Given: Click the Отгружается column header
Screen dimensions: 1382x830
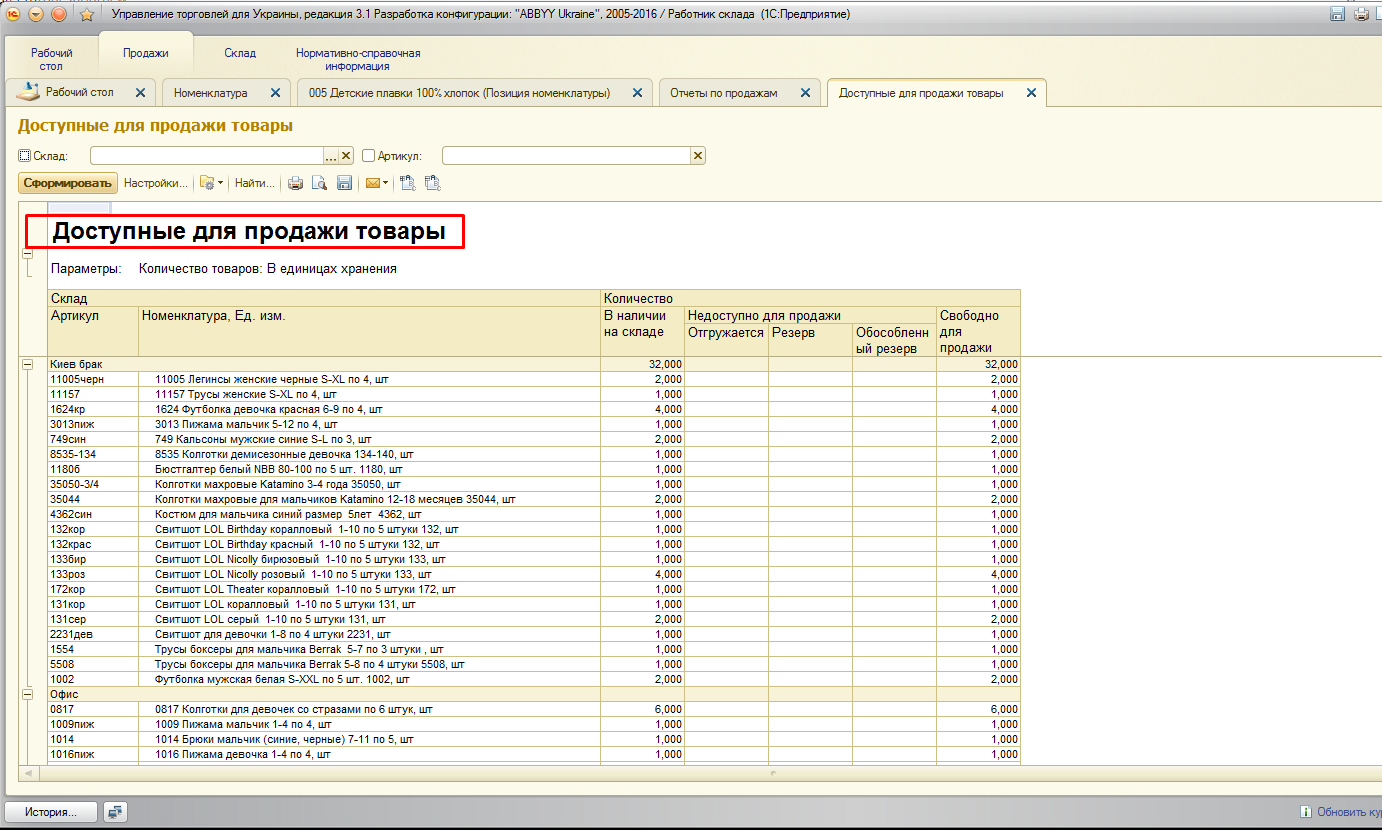Looking at the screenshot, I should pyautogui.click(x=726, y=339).
